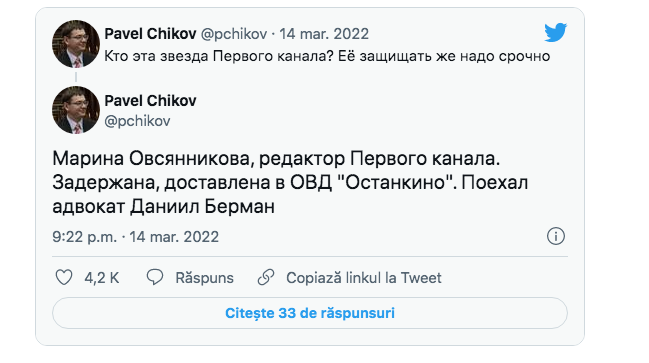This screenshot has height=363, width=649.
Task: Click the Răspuns reply label
Action: pos(204,278)
